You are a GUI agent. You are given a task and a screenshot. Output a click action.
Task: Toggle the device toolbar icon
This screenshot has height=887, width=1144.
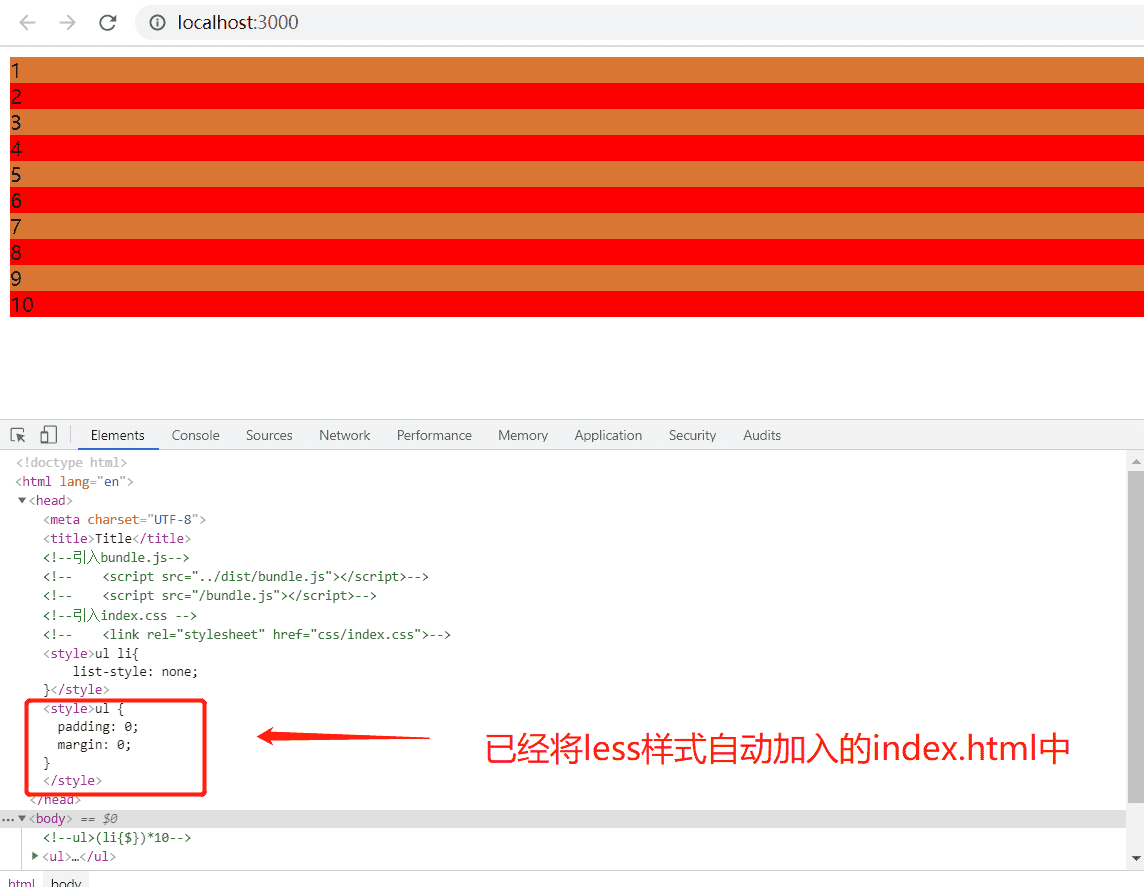48,435
